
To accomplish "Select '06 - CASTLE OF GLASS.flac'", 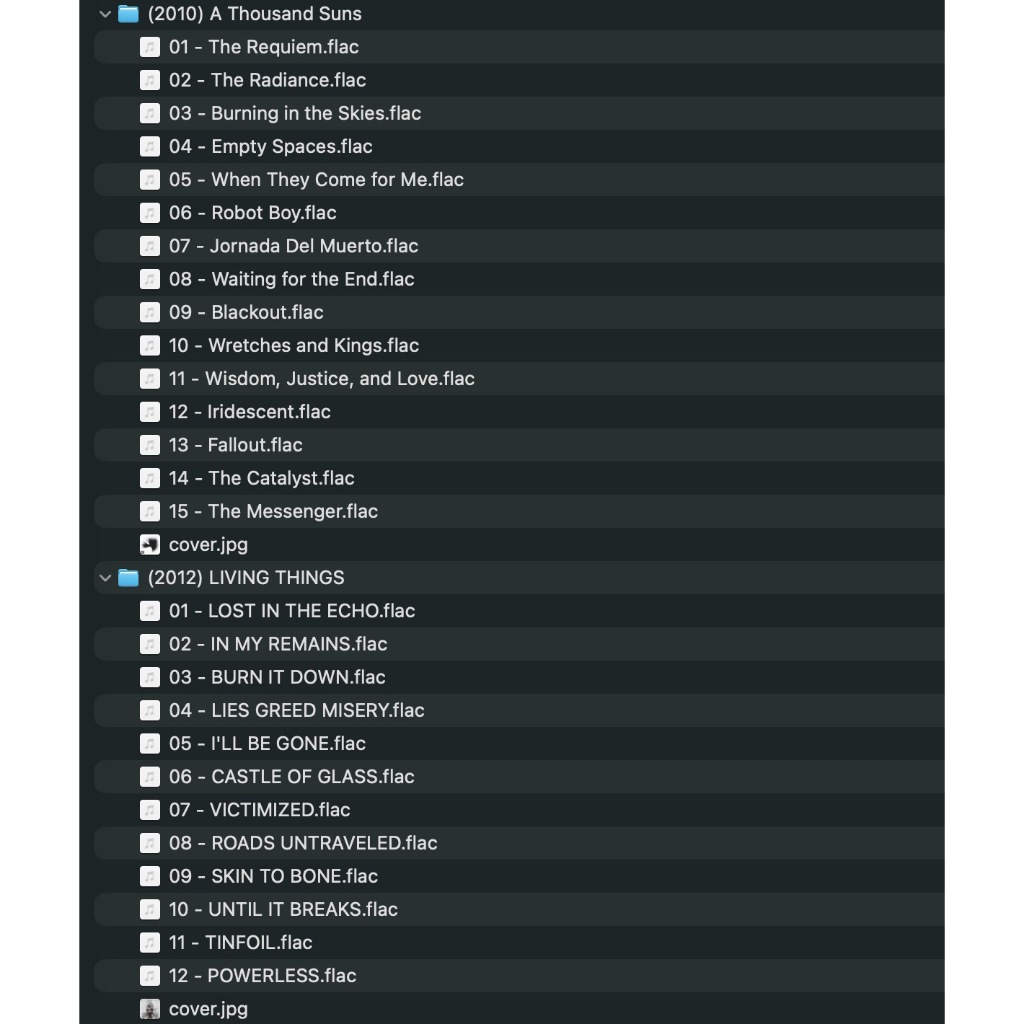I will (291, 777).
